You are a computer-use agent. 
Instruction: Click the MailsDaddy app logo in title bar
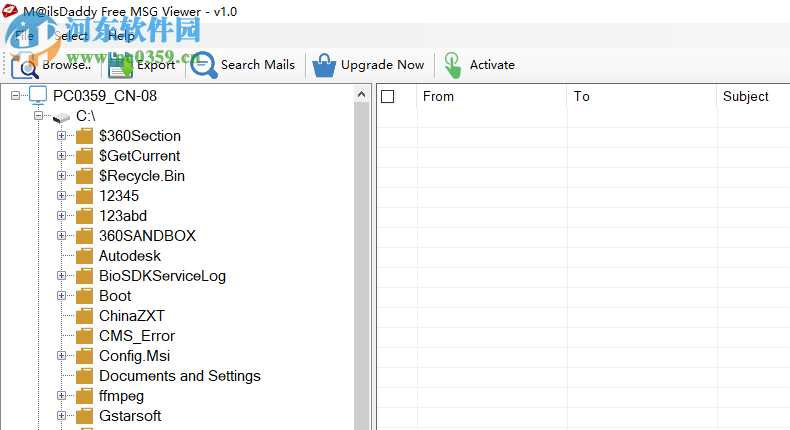pyautogui.click(x=10, y=11)
